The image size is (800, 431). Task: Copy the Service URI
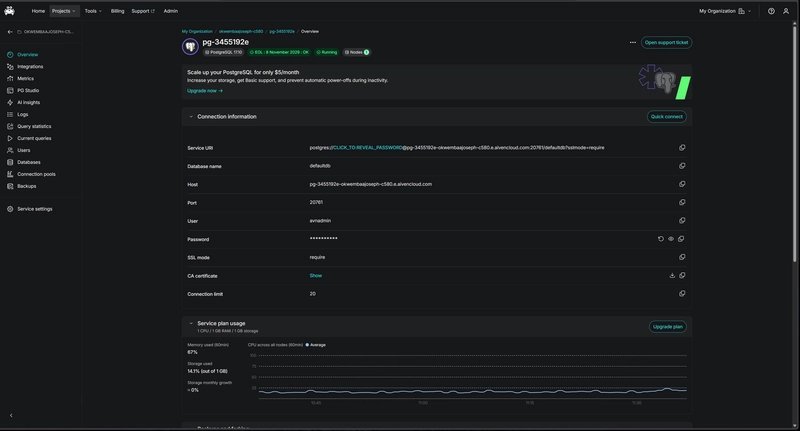click(x=682, y=148)
